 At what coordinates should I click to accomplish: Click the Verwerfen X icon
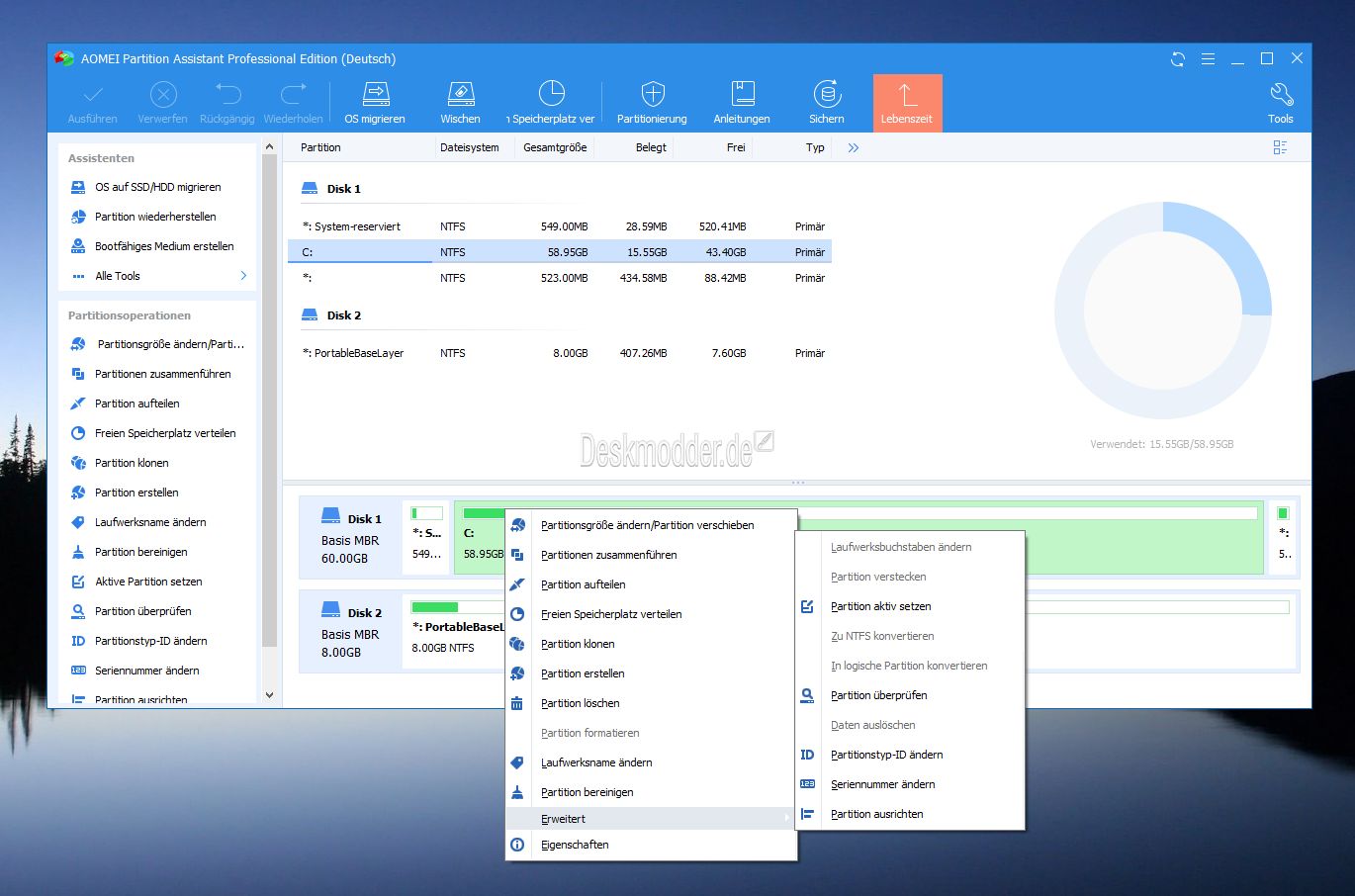163,95
